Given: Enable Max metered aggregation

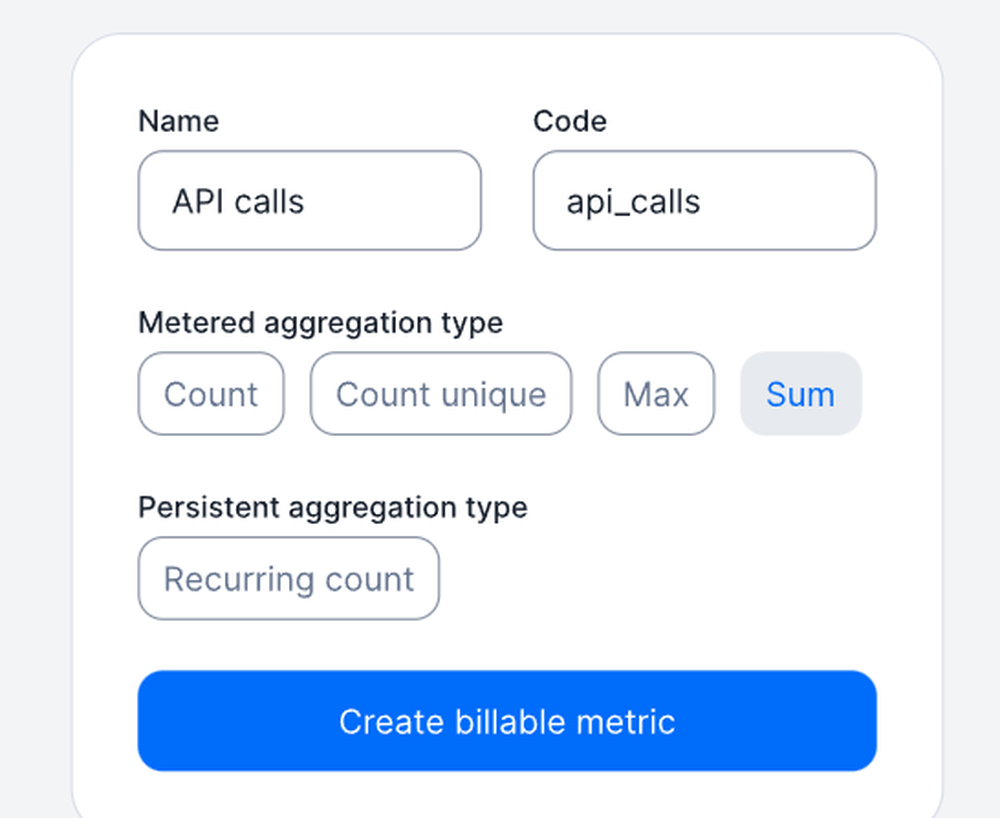Looking at the screenshot, I should pos(656,394).
